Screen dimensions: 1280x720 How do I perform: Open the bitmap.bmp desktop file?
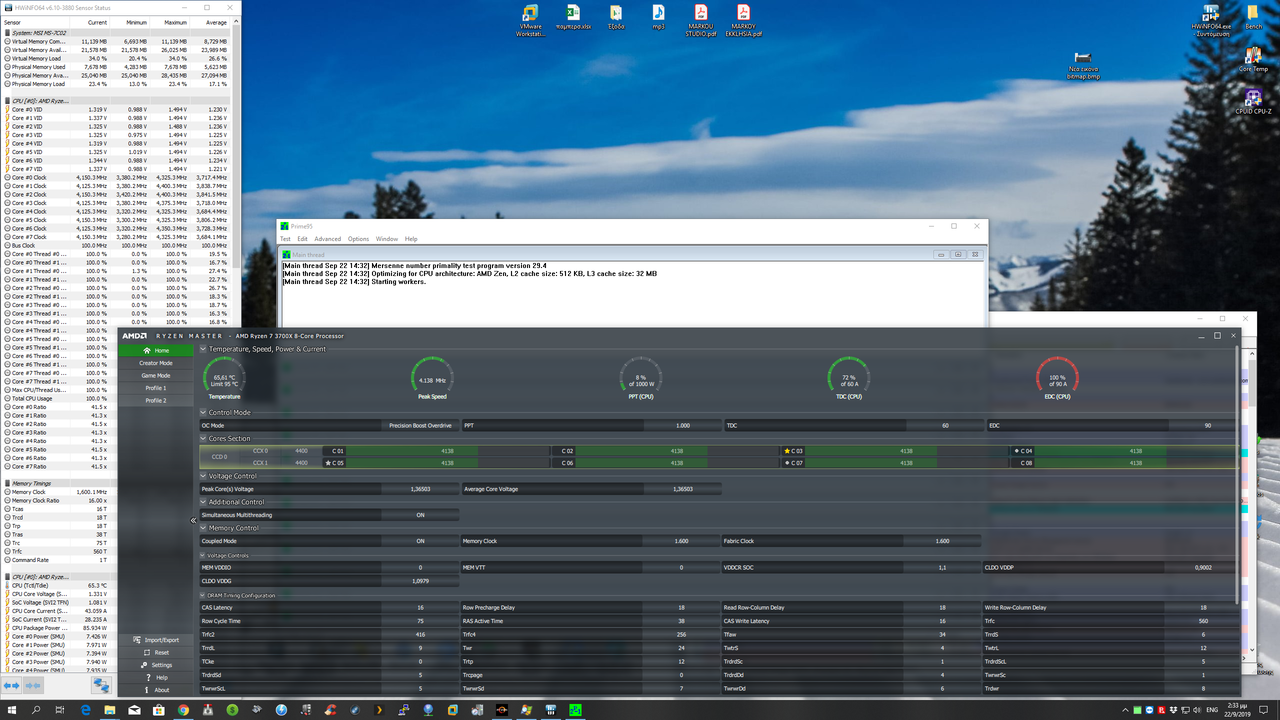[1082, 65]
